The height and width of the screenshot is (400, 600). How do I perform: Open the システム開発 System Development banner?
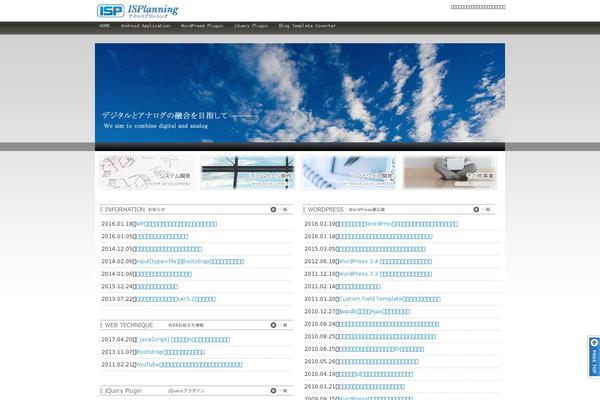pos(147,172)
